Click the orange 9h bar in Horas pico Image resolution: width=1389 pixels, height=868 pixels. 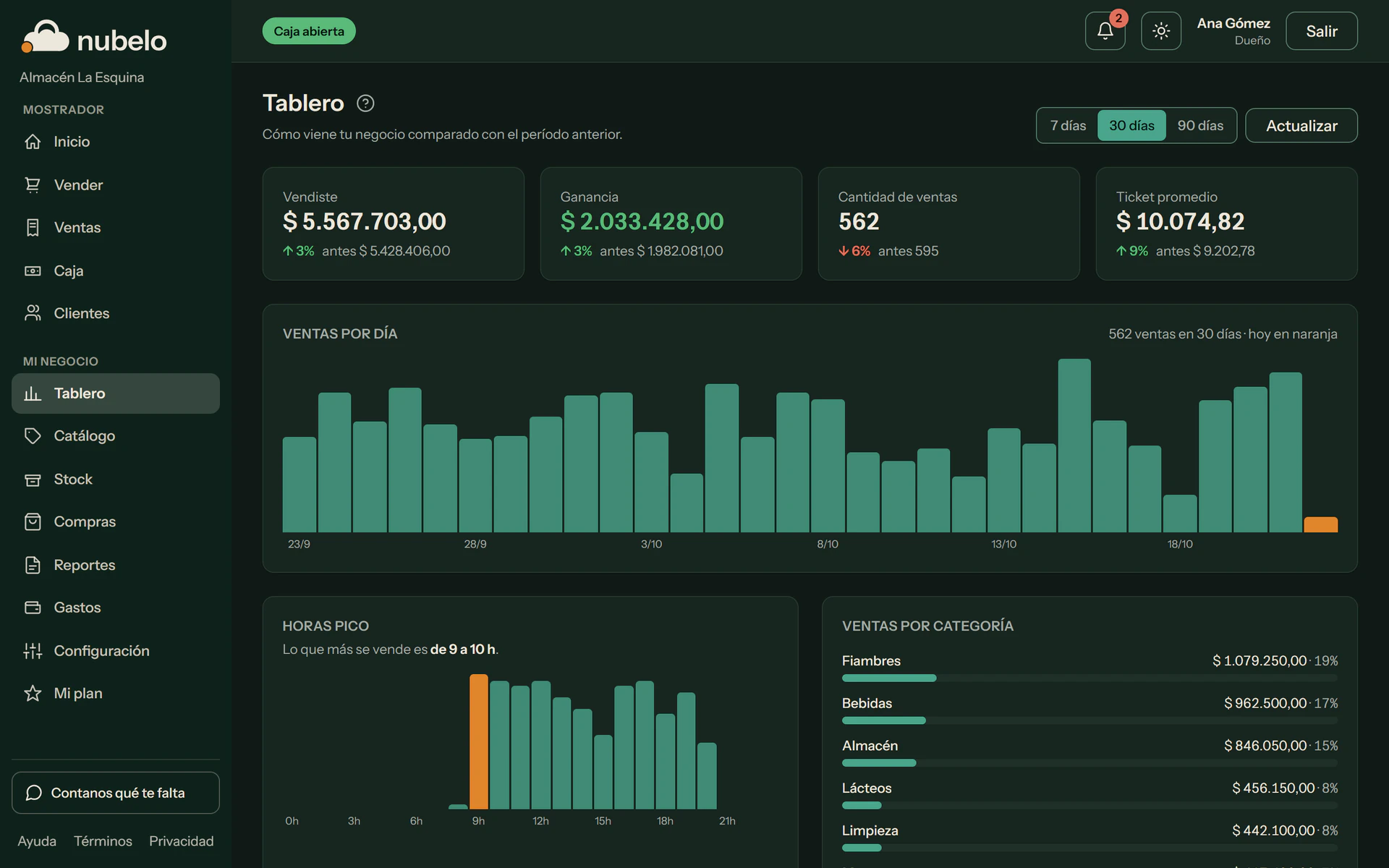point(478,741)
